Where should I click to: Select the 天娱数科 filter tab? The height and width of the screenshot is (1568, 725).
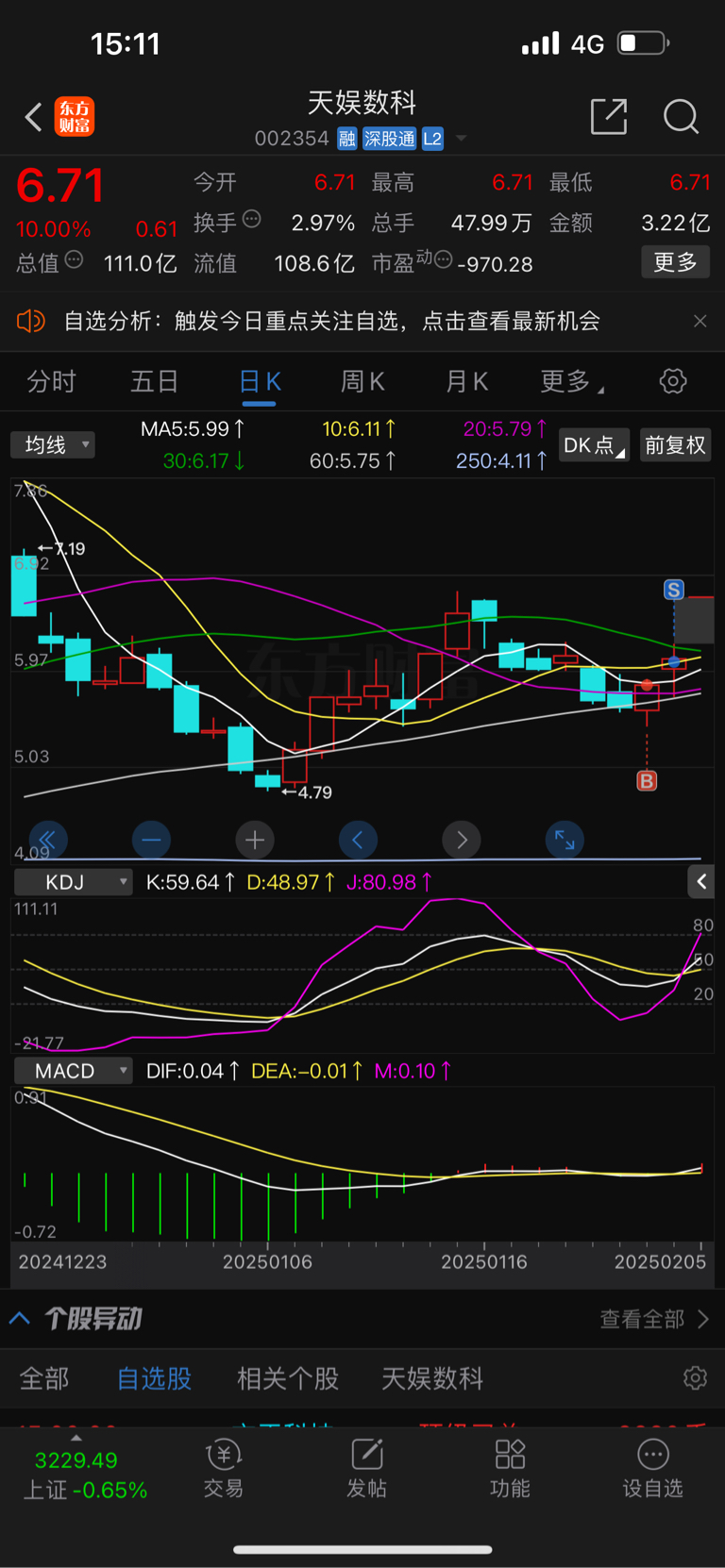coord(432,1378)
